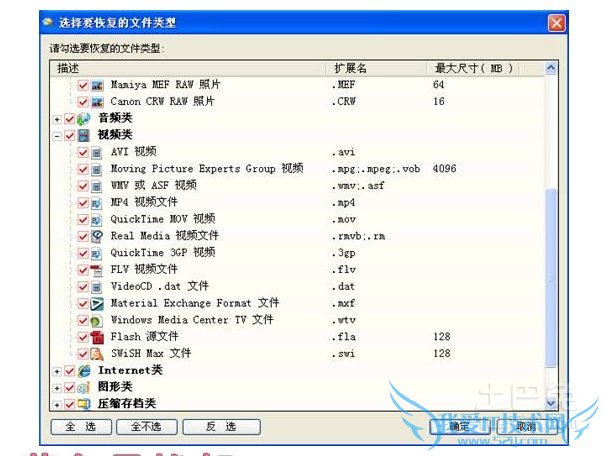The width and height of the screenshot is (605, 456).
Task: Click the 反选 invert selection button
Action: [221, 427]
